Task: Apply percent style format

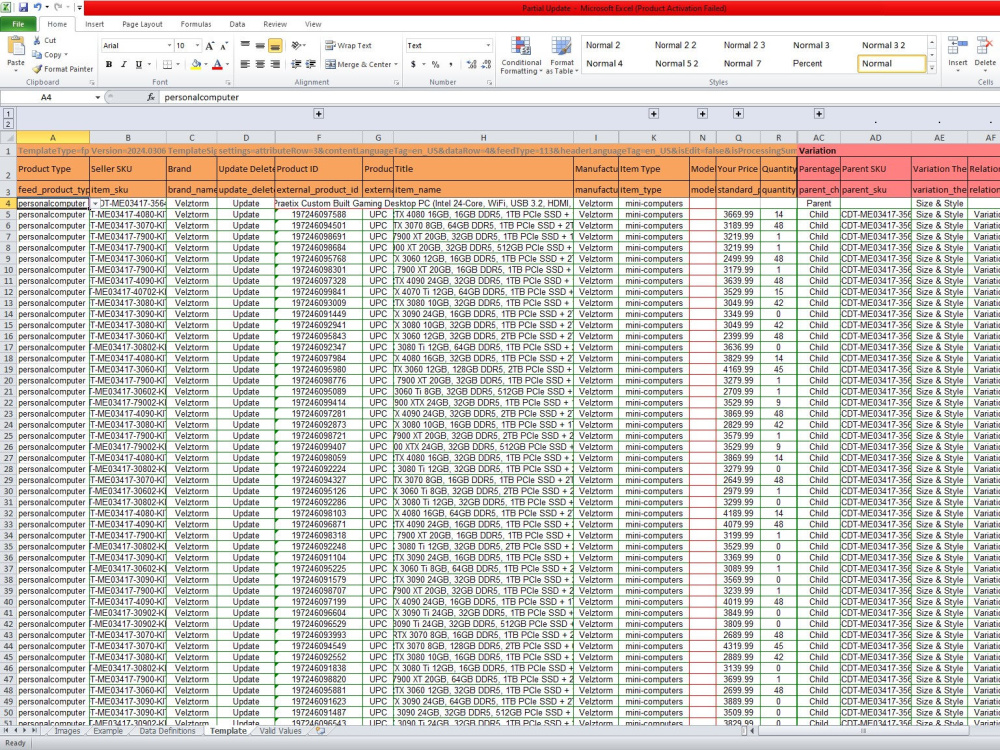Action: point(436,64)
